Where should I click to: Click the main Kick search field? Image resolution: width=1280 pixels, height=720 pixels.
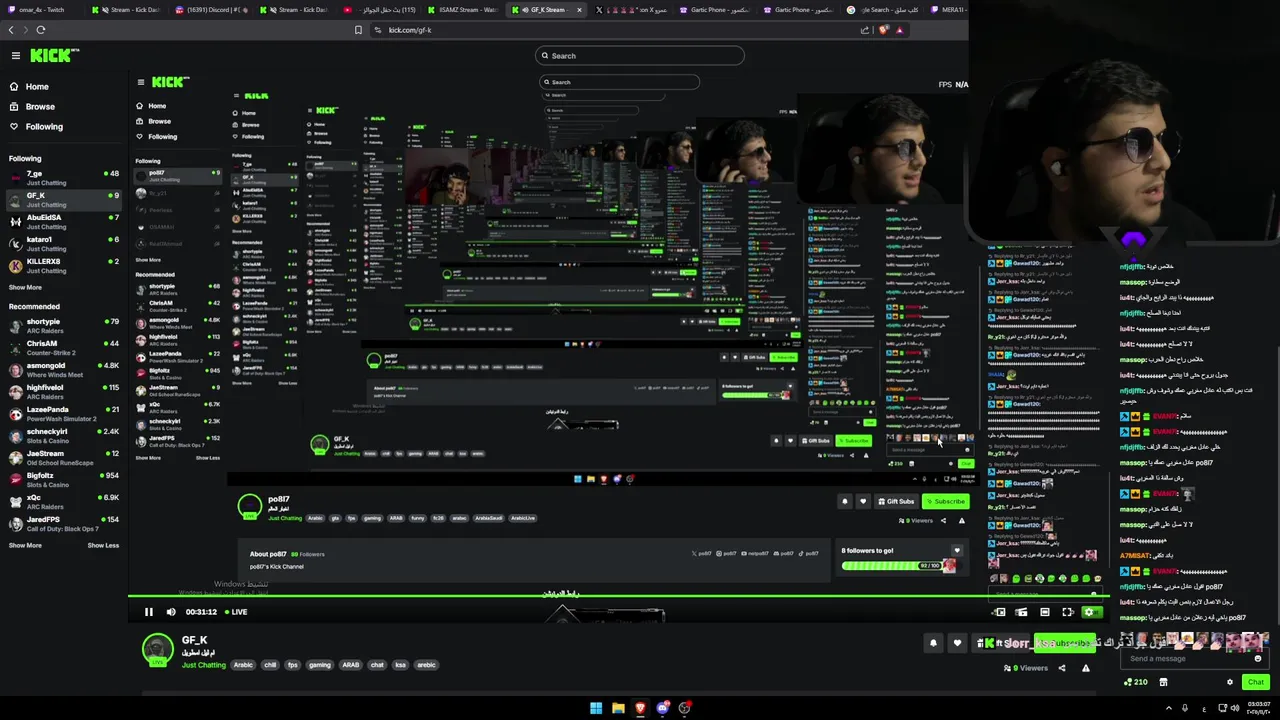tap(640, 56)
